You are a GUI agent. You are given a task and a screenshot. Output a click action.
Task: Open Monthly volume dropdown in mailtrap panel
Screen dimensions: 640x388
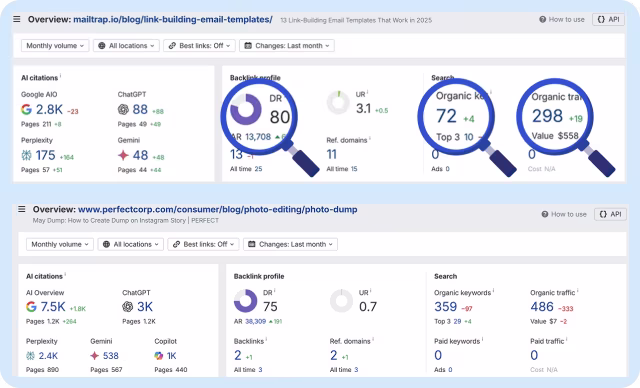(55, 46)
